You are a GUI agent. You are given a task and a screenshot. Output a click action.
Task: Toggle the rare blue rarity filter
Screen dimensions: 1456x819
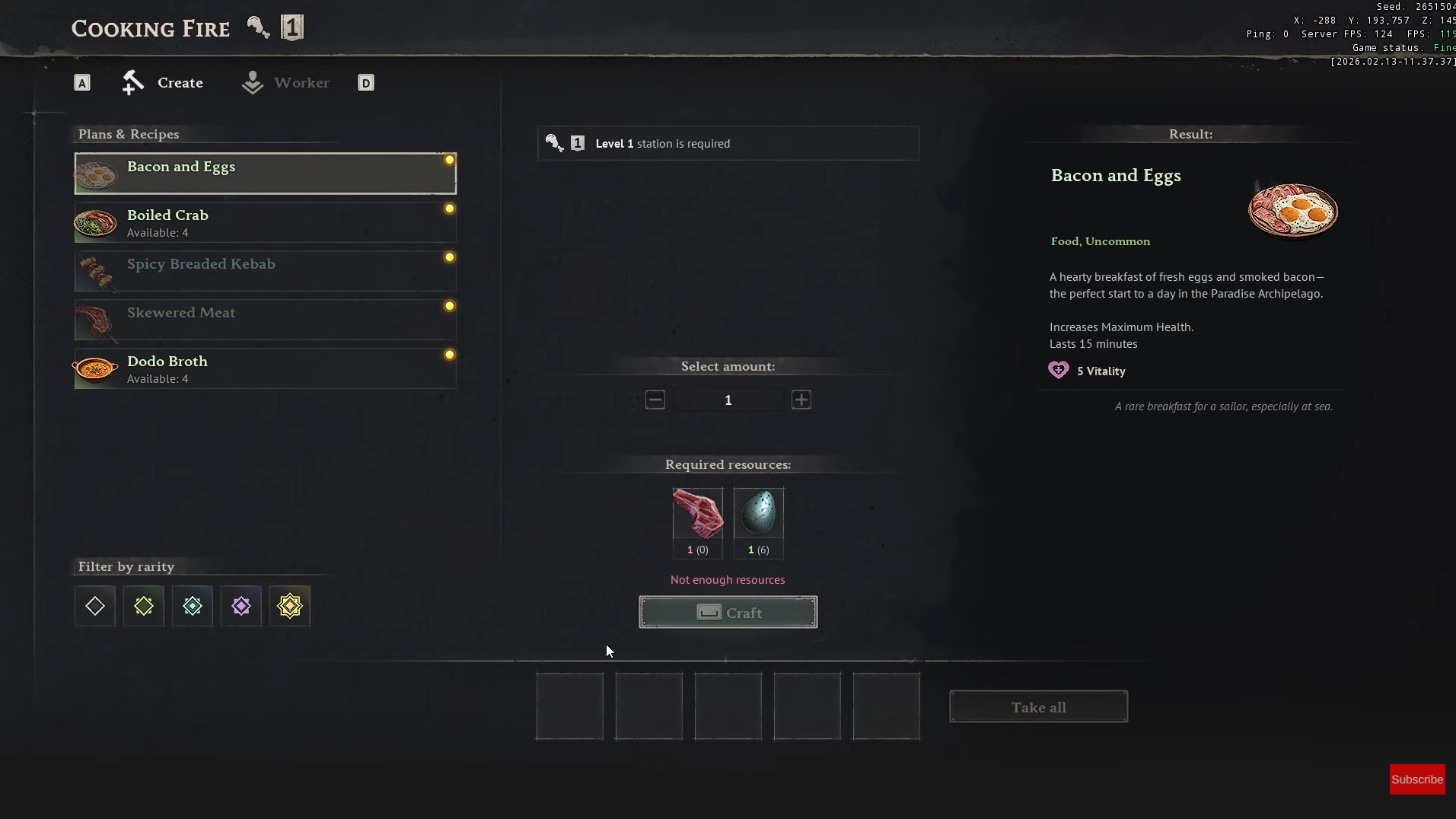[x=193, y=606]
